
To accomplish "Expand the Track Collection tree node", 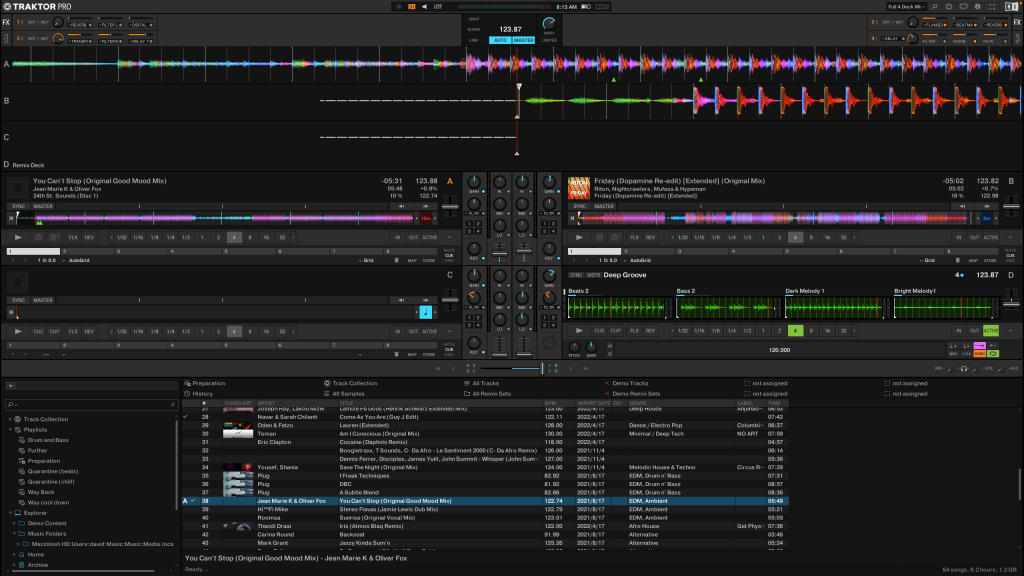I will [x=10, y=419].
